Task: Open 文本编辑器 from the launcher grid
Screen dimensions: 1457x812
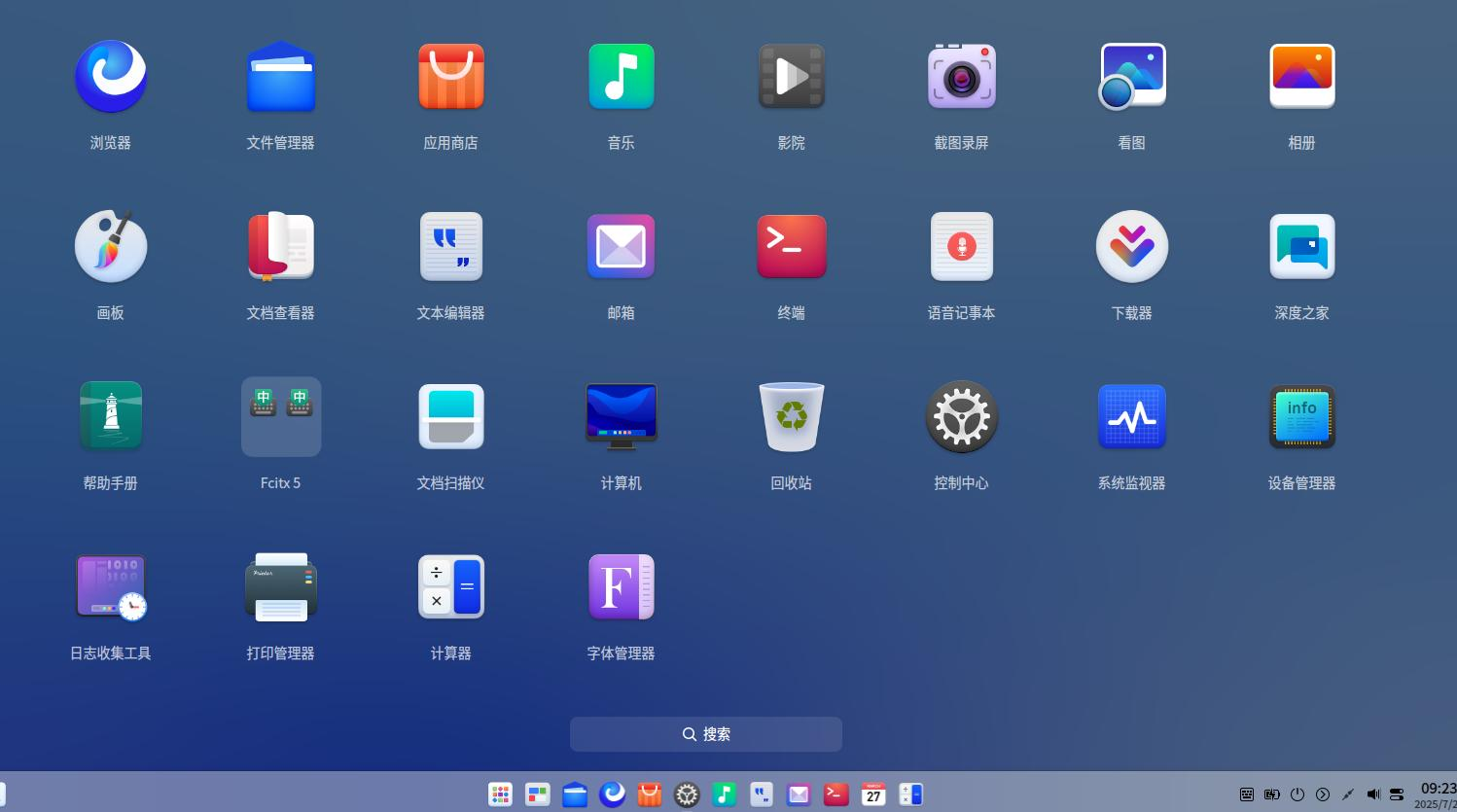Action: pos(451,246)
